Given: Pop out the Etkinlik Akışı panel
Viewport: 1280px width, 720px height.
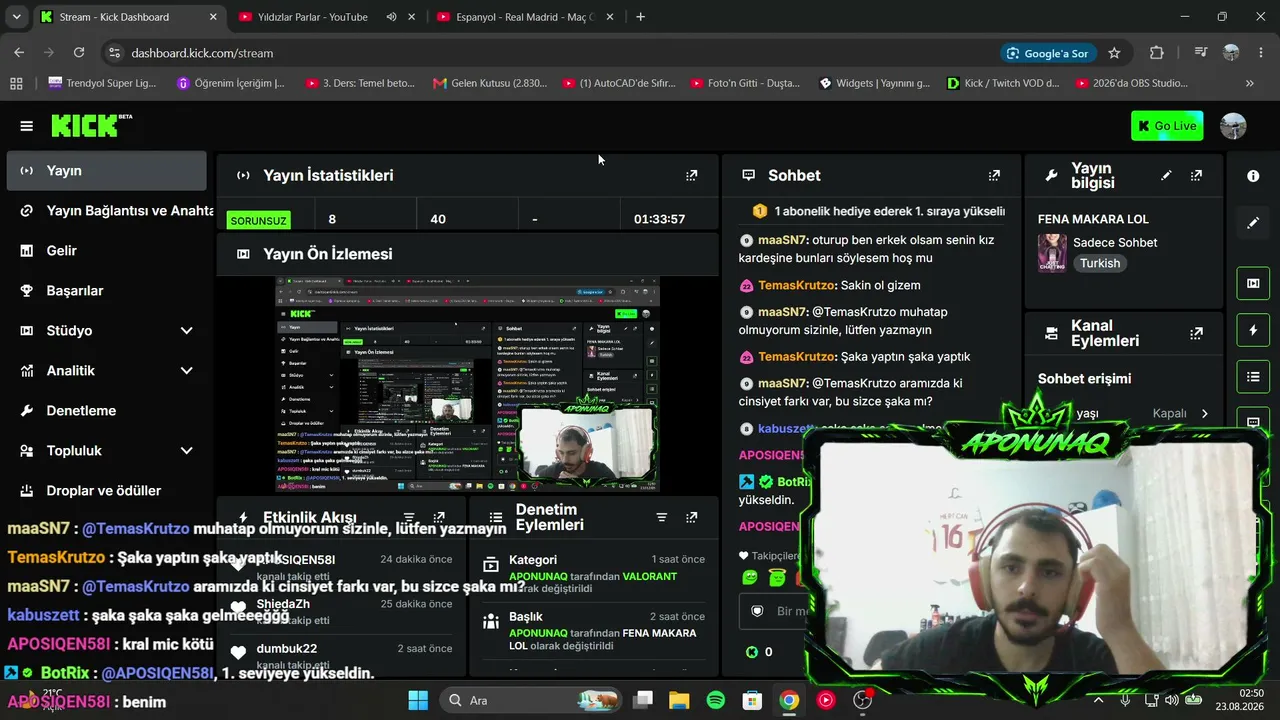Looking at the screenshot, I should point(439,517).
